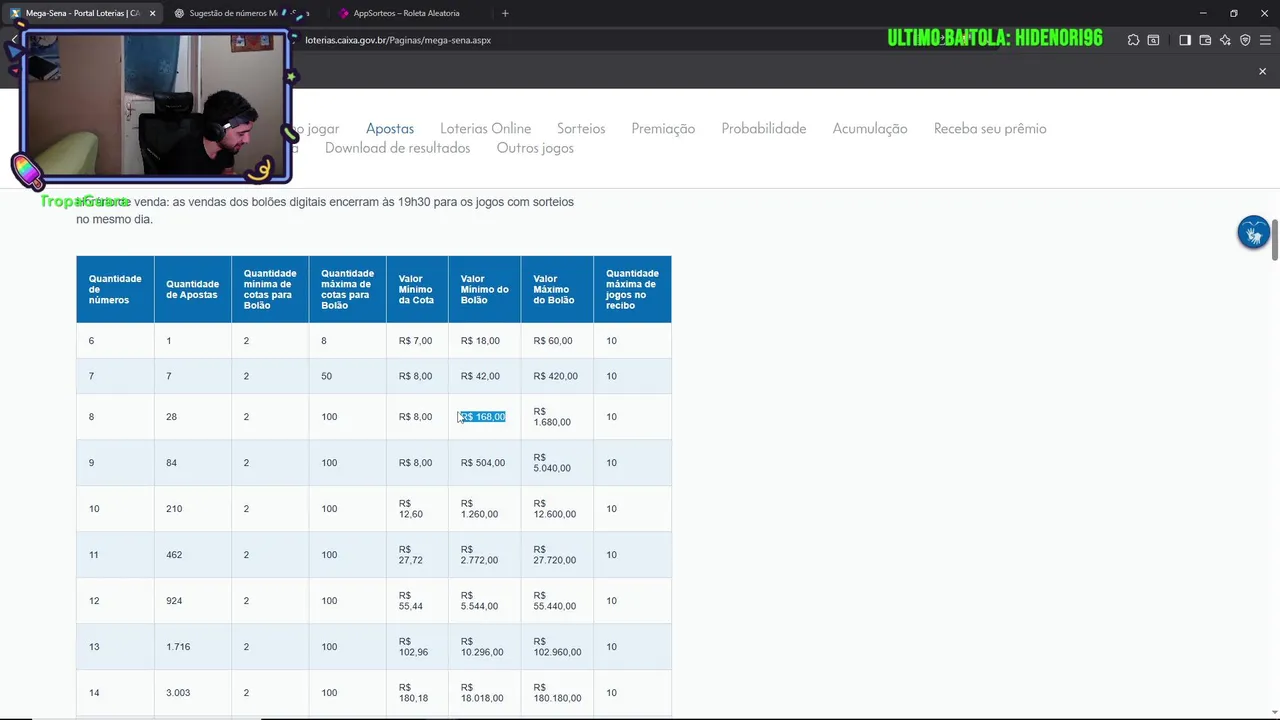Click 'Quantidade máxima de jogos no recibo' header

632,289
